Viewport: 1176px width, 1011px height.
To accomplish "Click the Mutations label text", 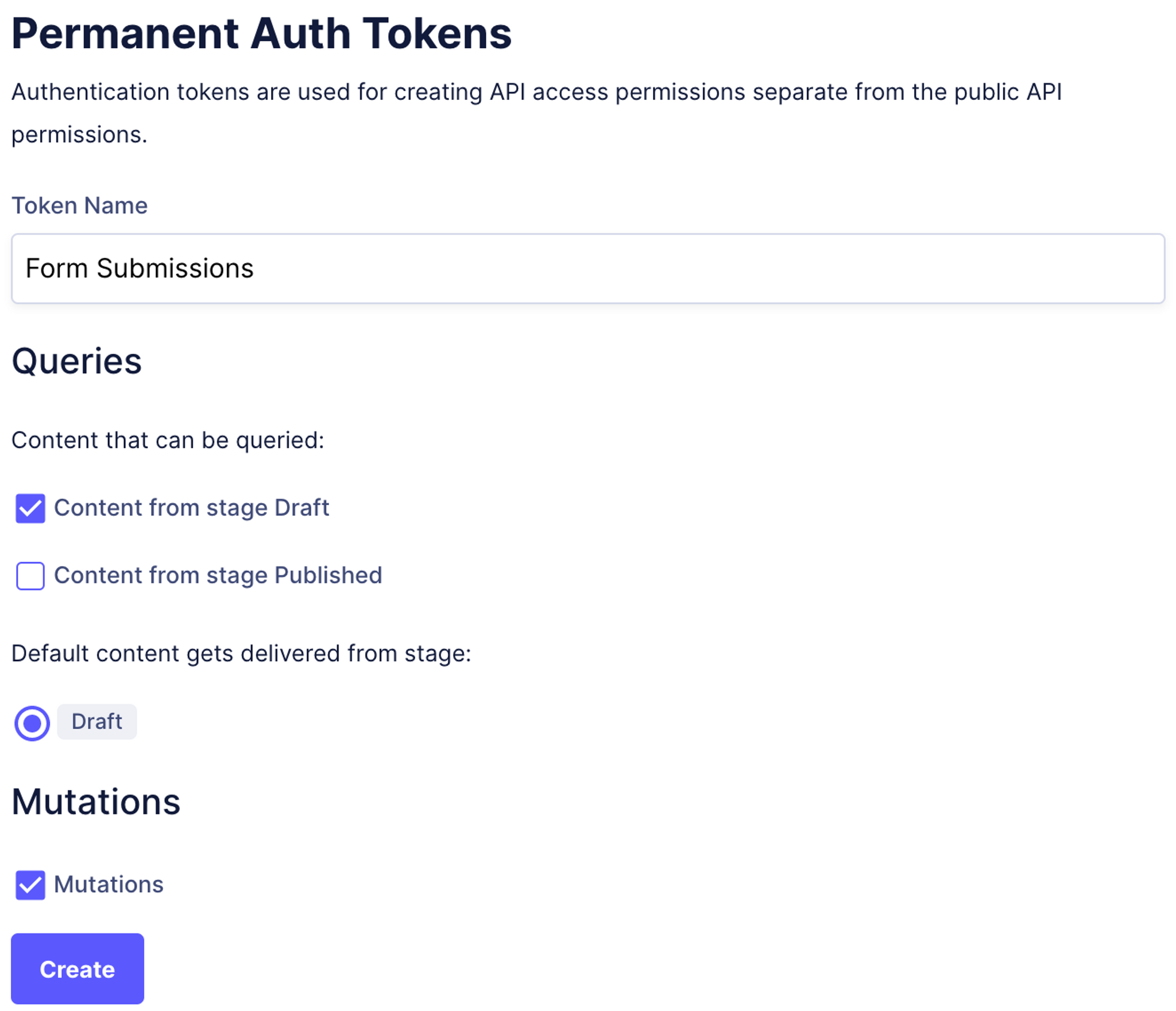I will point(109,885).
